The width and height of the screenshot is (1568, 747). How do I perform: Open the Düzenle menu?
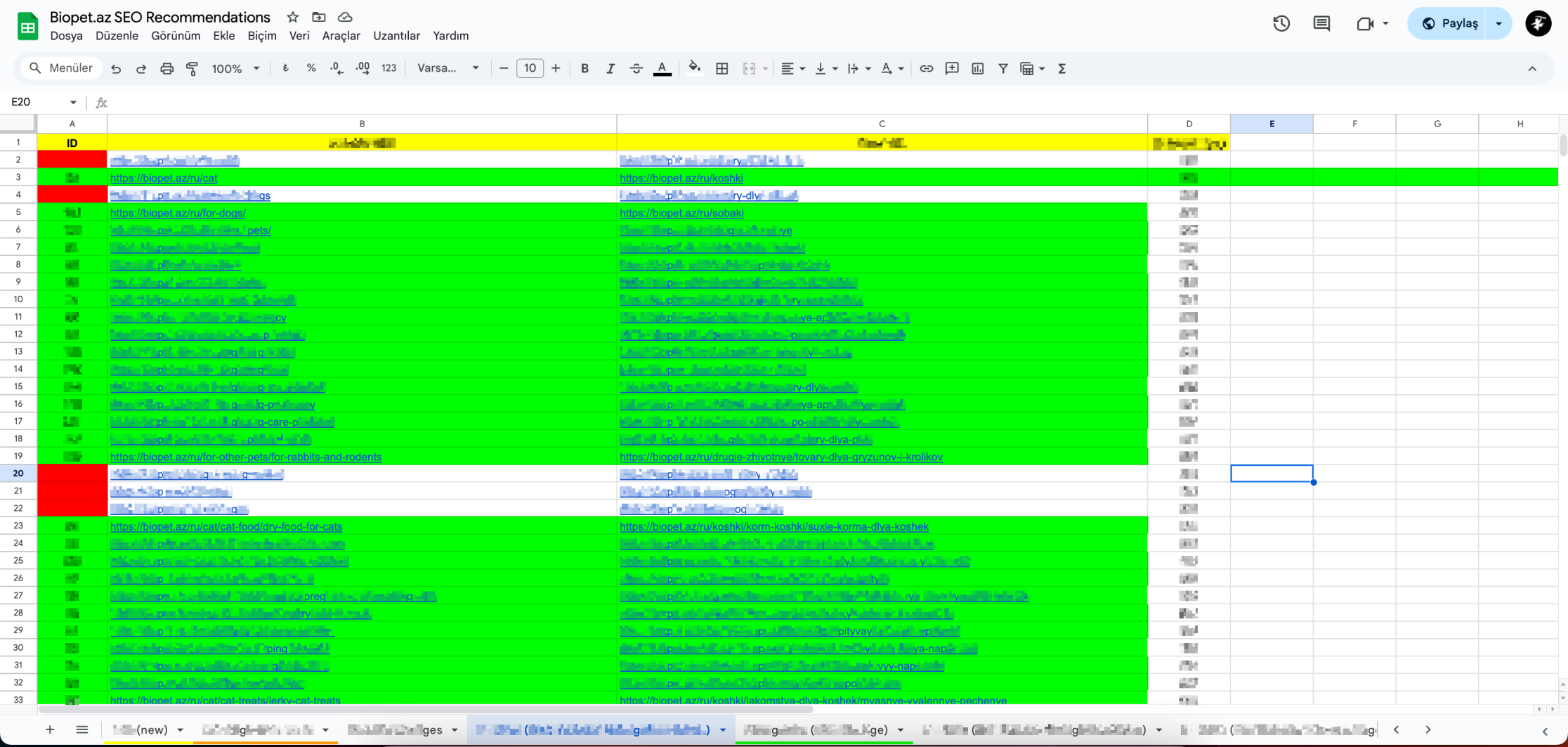point(117,36)
